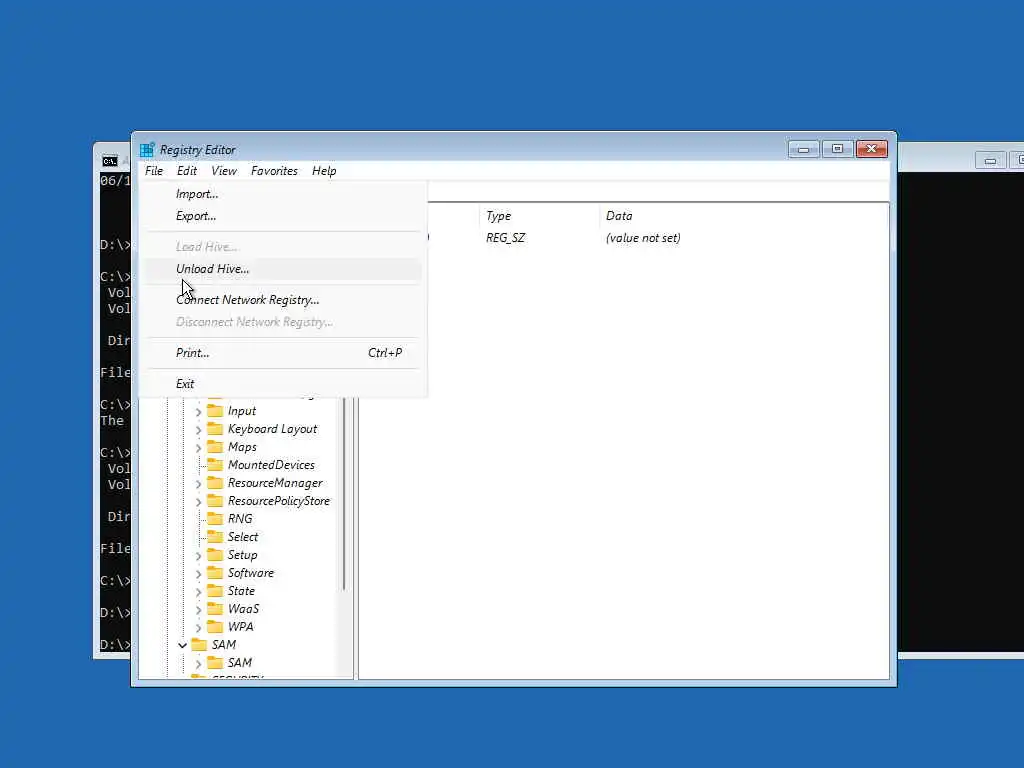Click the (value not set) data cell
1024x768 pixels.
[643, 238]
